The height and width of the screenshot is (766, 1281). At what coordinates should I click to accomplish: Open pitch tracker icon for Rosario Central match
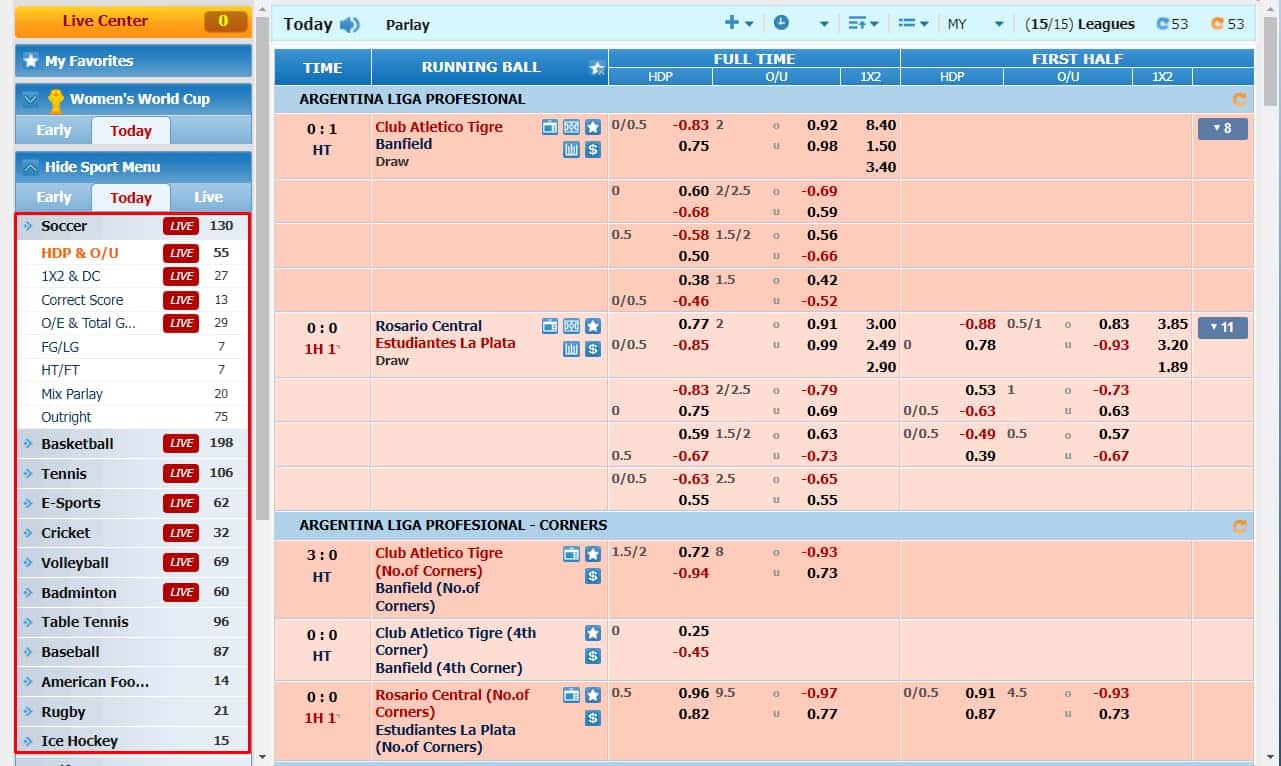571,326
